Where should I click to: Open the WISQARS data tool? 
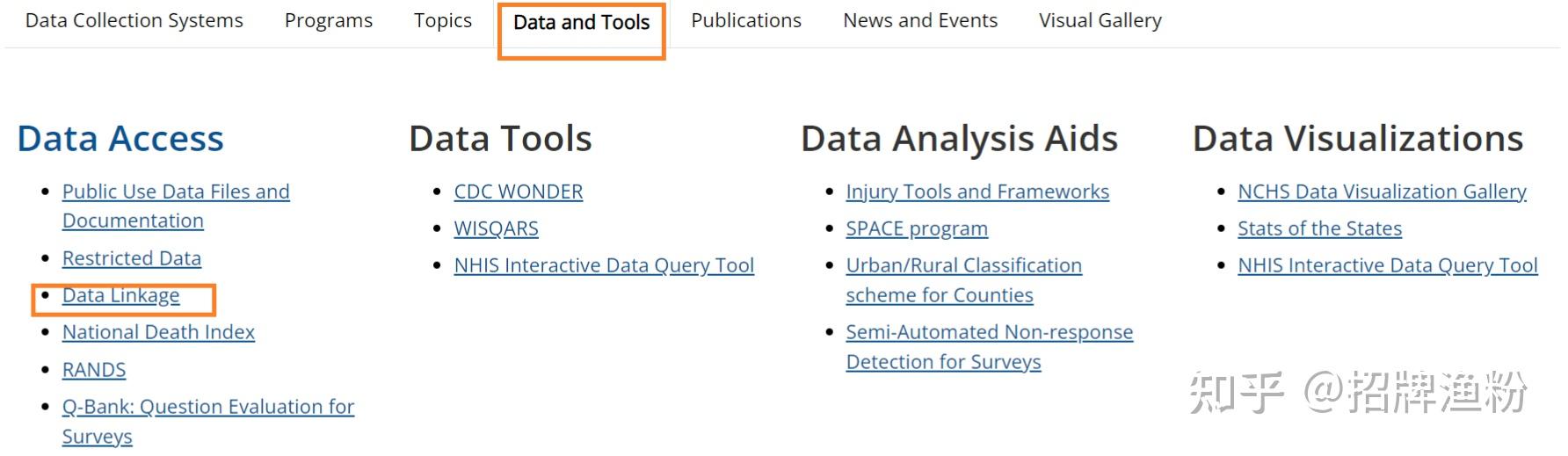pos(496,228)
